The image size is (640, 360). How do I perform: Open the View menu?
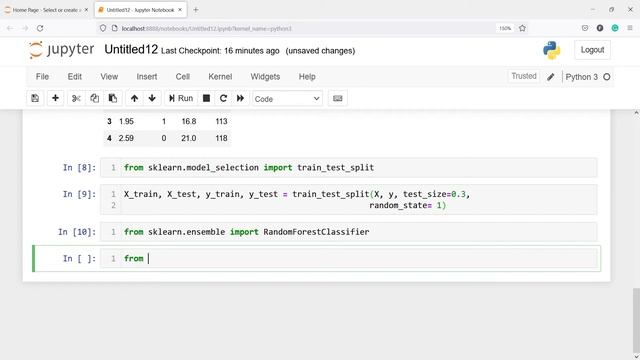point(109,77)
